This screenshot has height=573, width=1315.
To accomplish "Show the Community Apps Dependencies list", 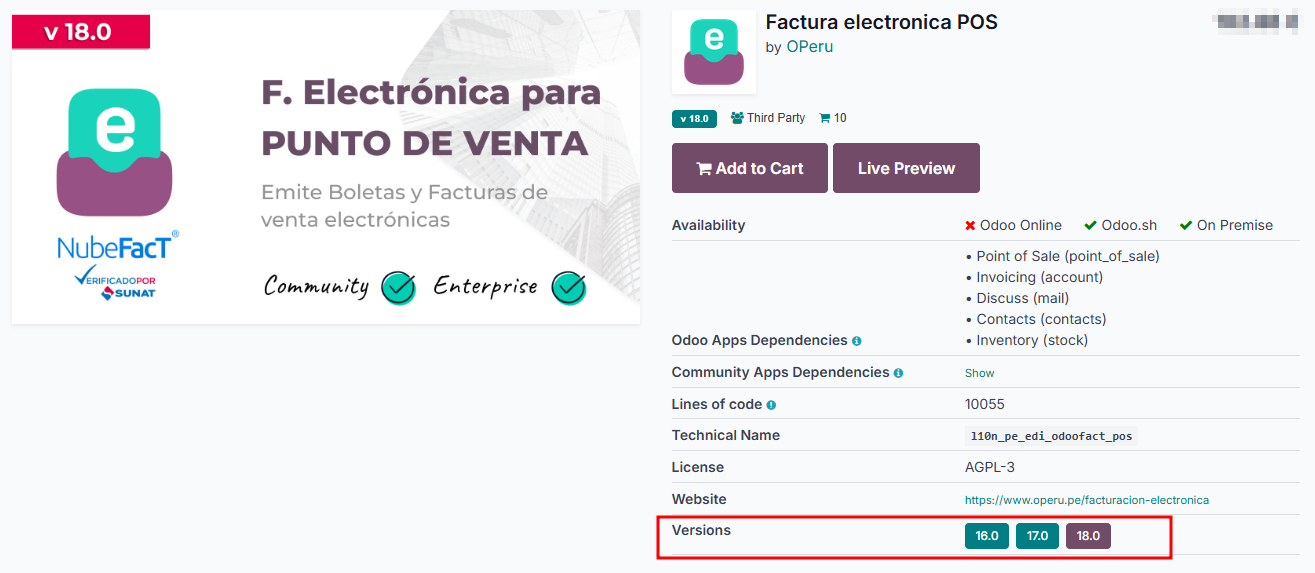I will tap(979, 373).
